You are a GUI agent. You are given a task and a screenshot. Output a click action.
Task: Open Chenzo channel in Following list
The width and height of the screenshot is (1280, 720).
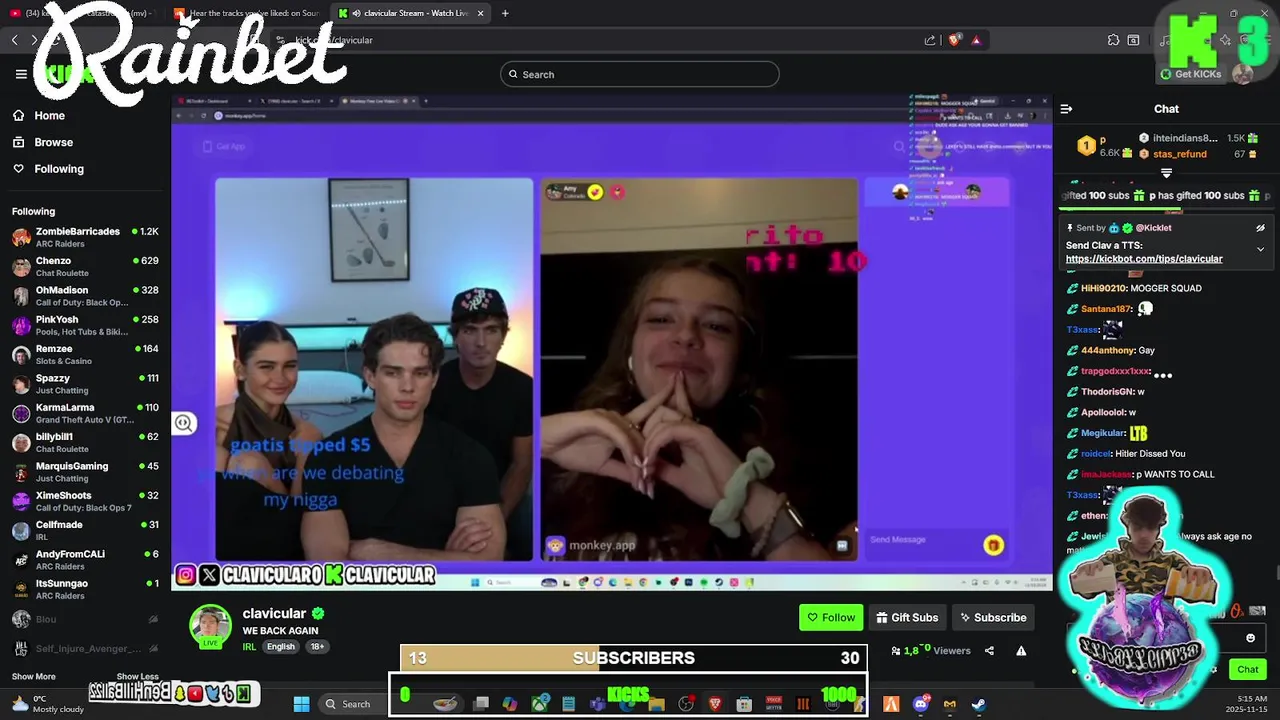(85, 267)
